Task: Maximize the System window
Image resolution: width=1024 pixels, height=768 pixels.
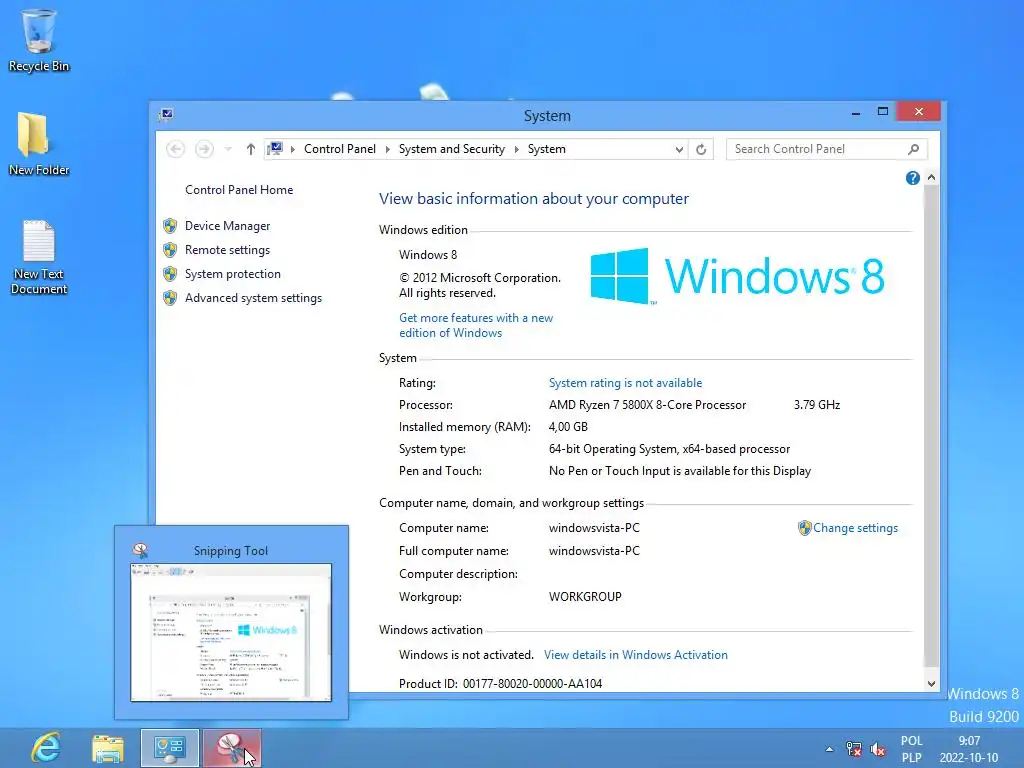Action: pyautogui.click(x=882, y=112)
